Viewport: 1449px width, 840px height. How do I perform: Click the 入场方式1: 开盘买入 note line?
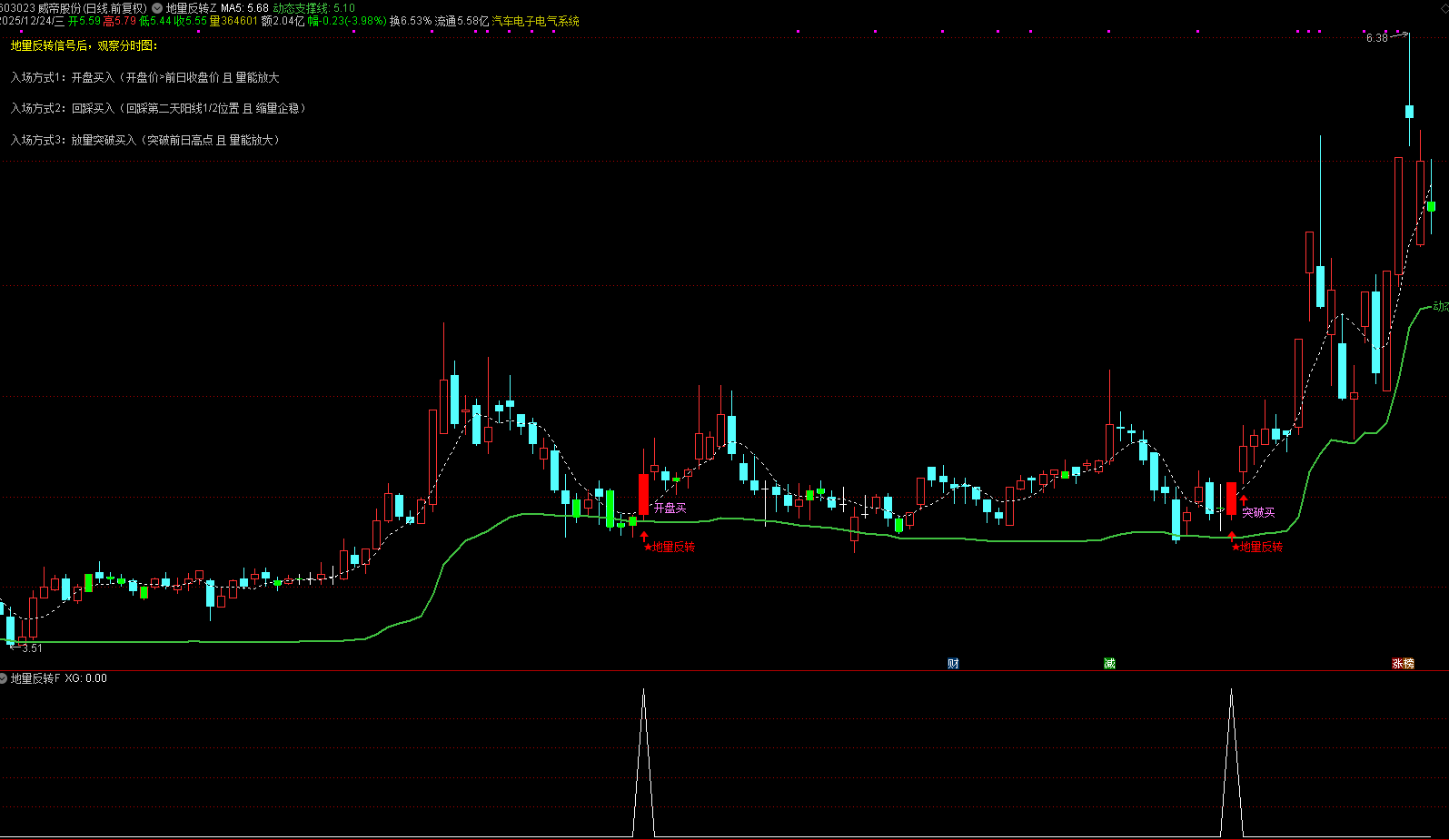pyautogui.click(x=144, y=78)
